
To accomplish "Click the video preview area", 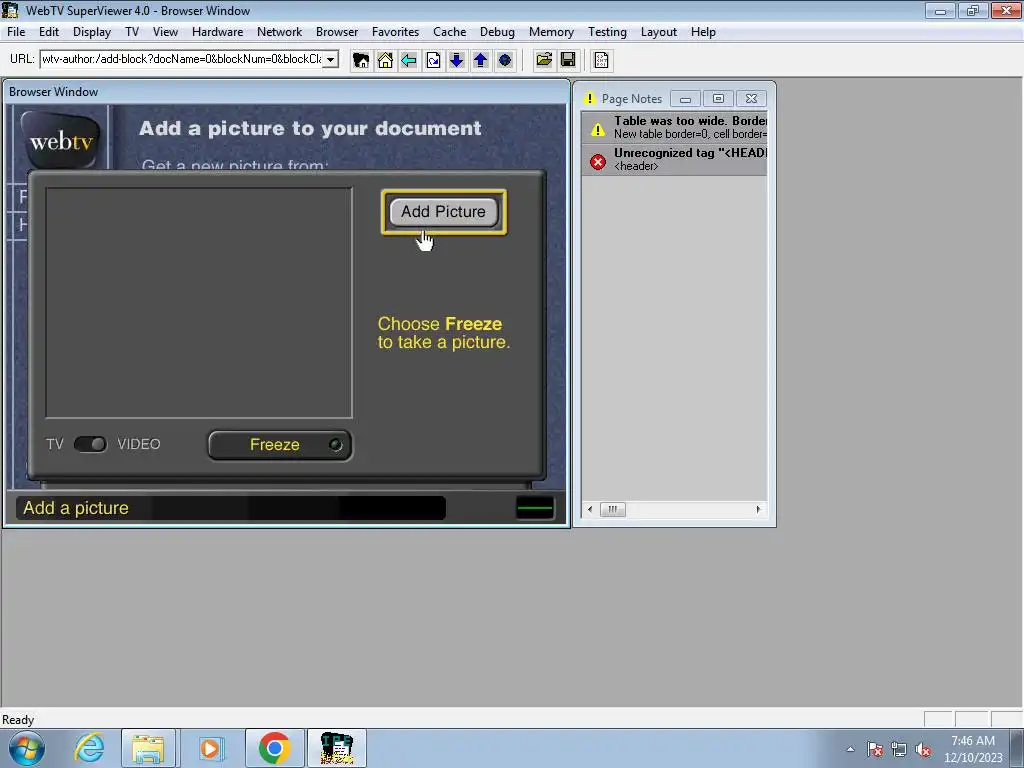I will 199,302.
